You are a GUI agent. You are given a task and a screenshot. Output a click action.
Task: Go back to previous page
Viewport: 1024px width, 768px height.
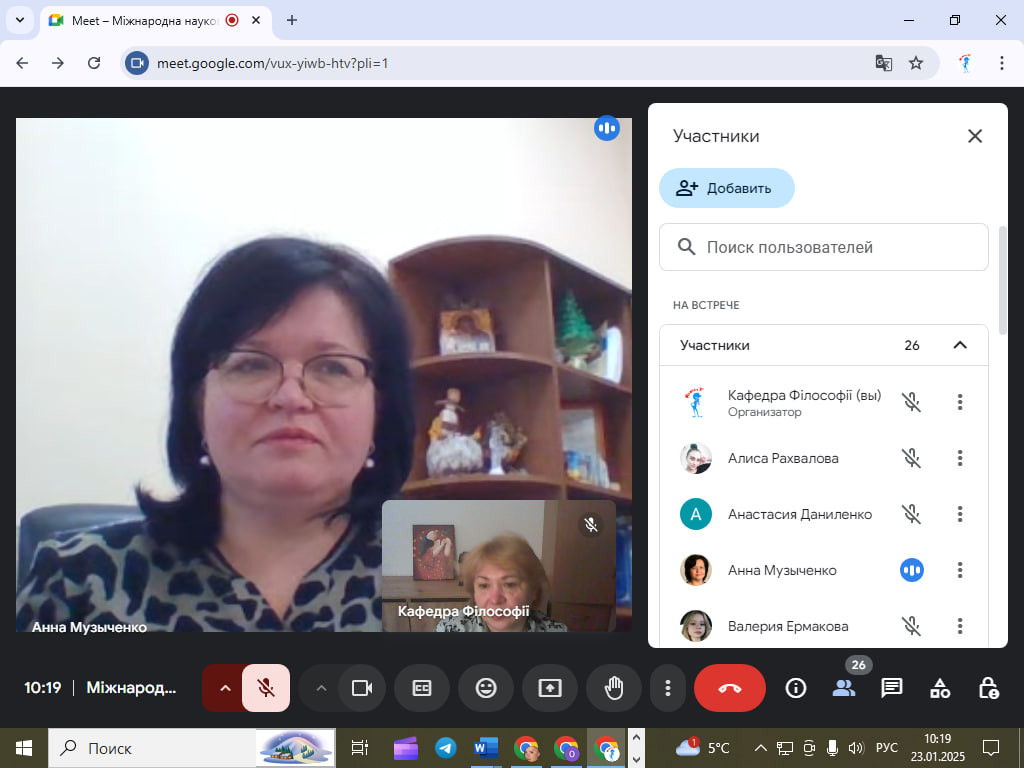coord(22,63)
